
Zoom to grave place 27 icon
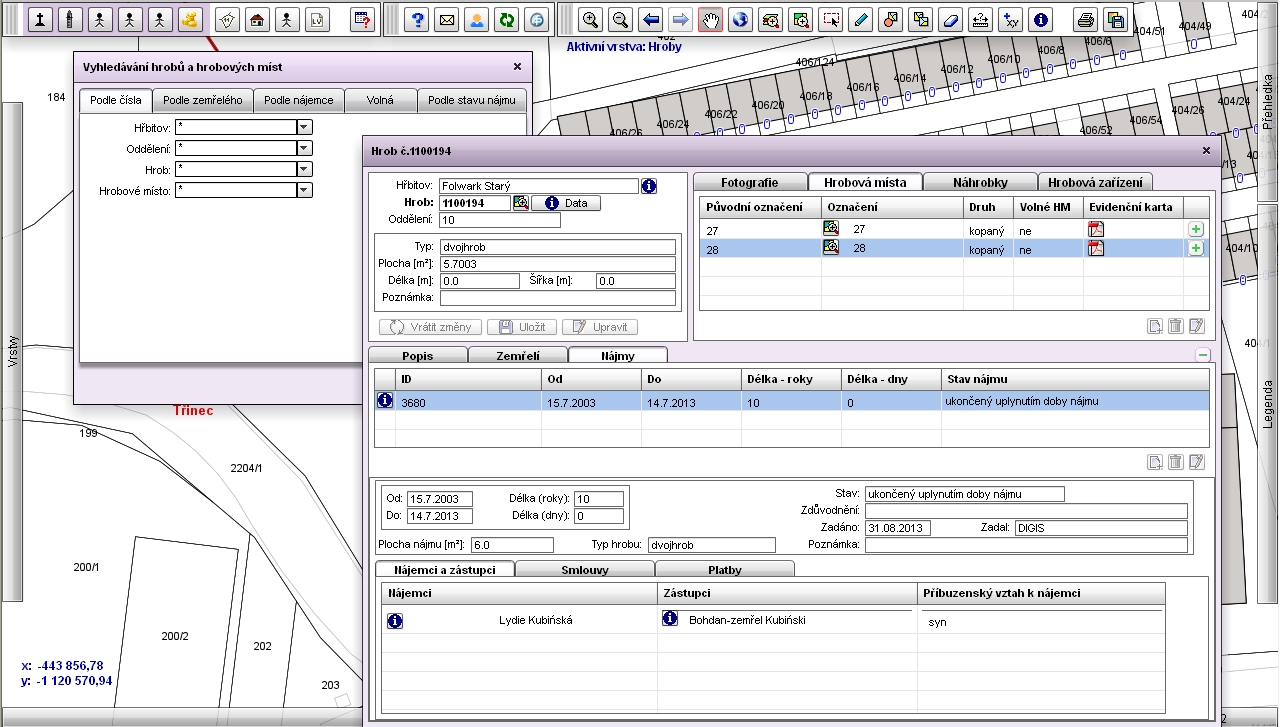pyautogui.click(x=831, y=229)
